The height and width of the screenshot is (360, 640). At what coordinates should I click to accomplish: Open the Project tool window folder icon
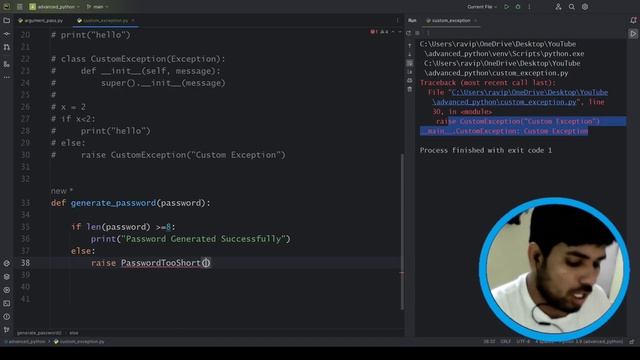pos(7,20)
